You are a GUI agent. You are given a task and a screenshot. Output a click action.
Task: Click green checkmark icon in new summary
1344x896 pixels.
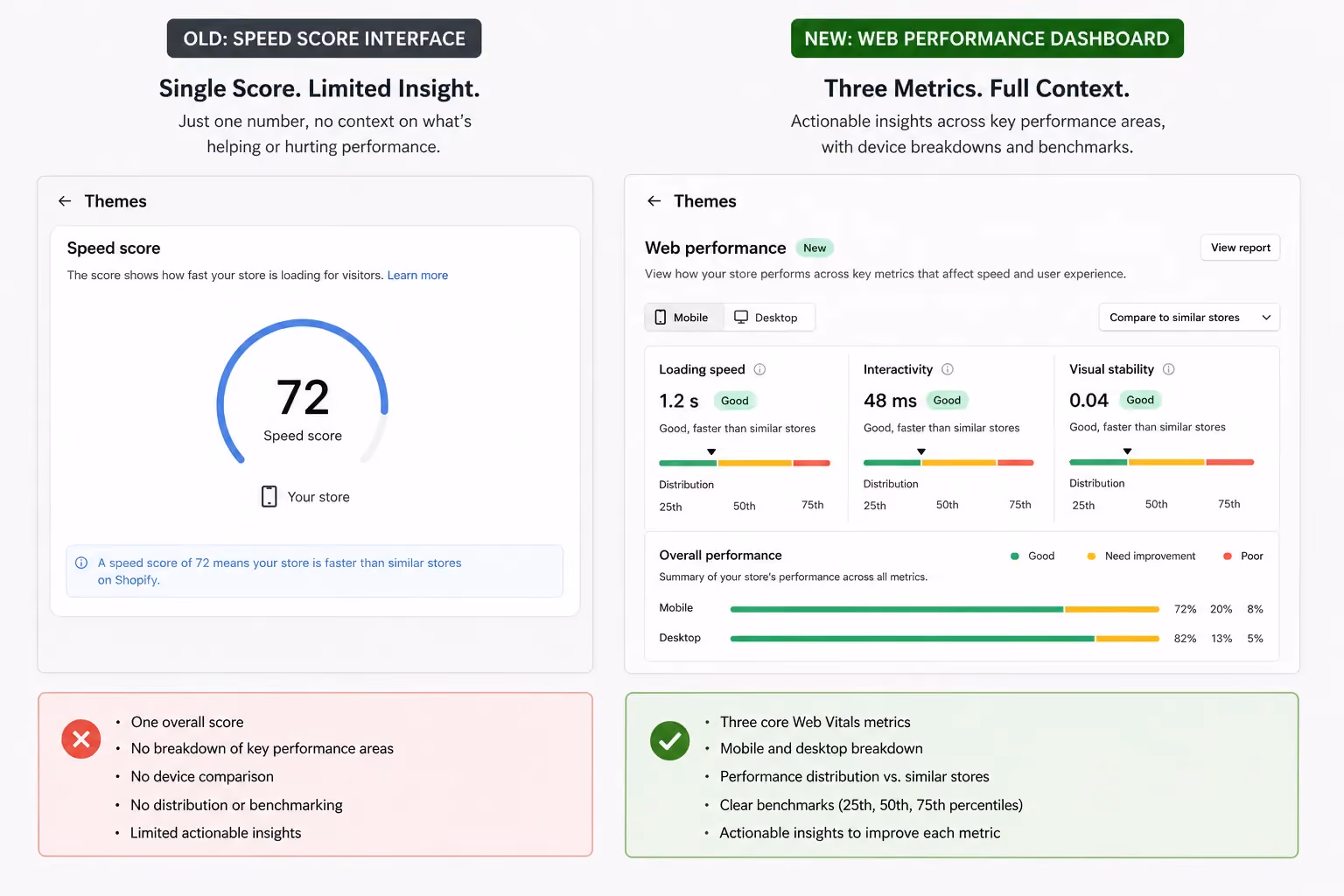pyautogui.click(x=670, y=741)
